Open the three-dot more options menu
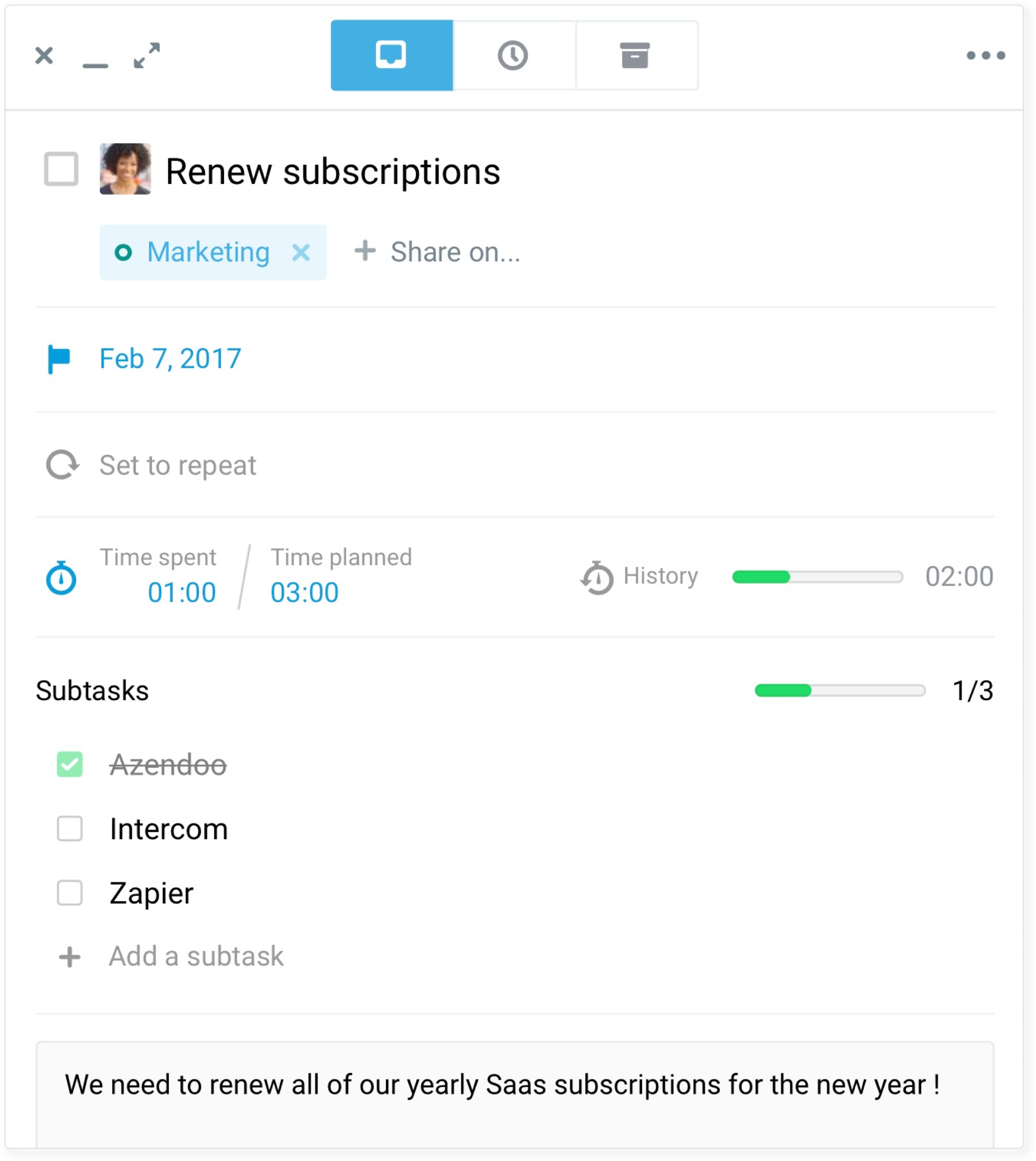The image size is (1036, 1161). [985, 55]
